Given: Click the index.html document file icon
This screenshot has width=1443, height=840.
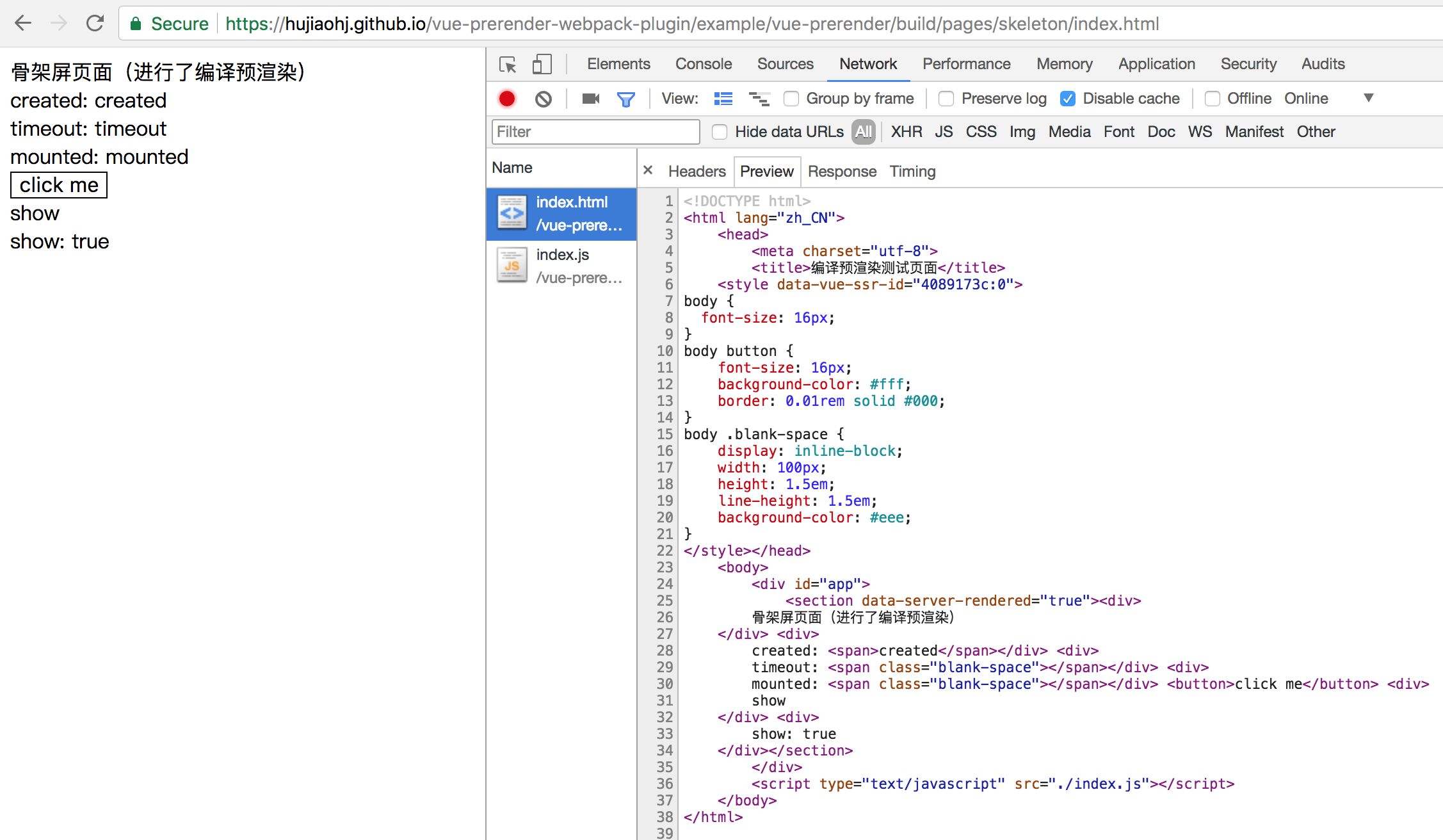Looking at the screenshot, I should click(x=512, y=213).
